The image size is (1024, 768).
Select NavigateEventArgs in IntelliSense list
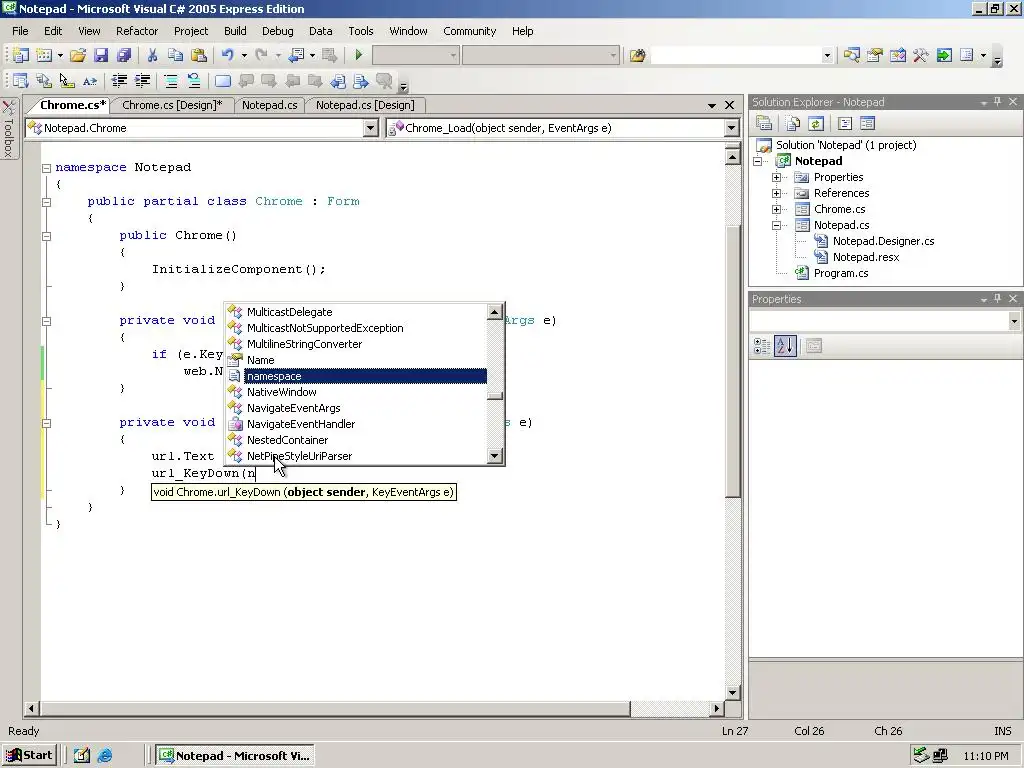click(x=293, y=408)
